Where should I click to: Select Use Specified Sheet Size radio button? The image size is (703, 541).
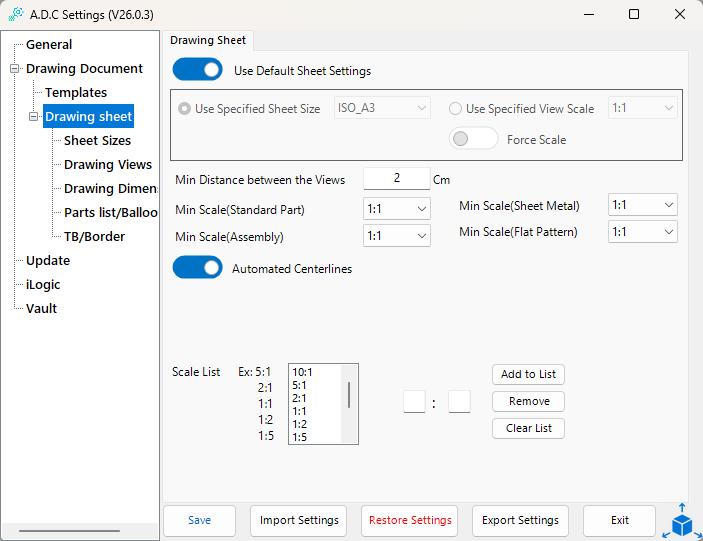(x=184, y=109)
